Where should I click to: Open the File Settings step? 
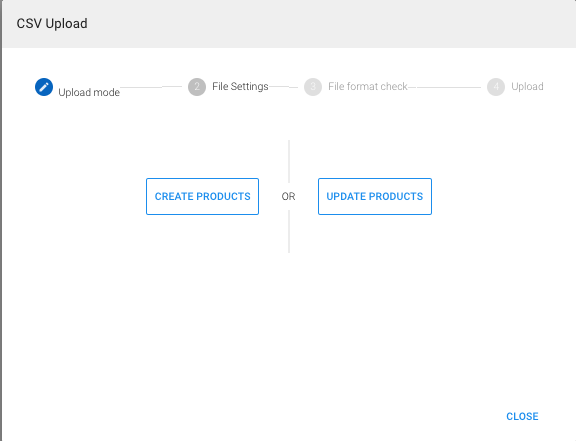point(240,86)
